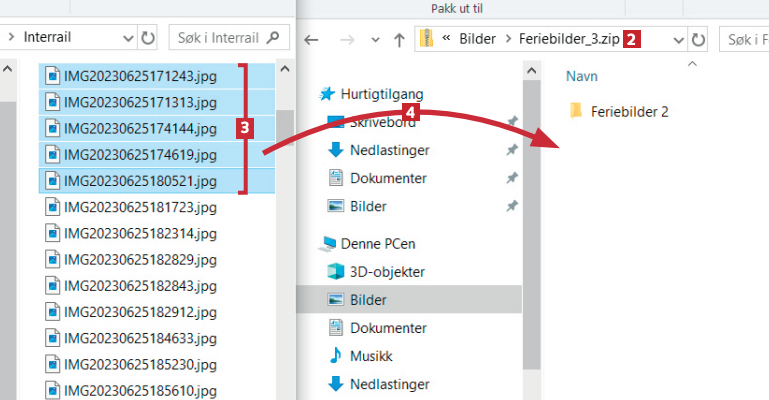Sort by the Navn column header
769x400 pixels.
point(582,76)
